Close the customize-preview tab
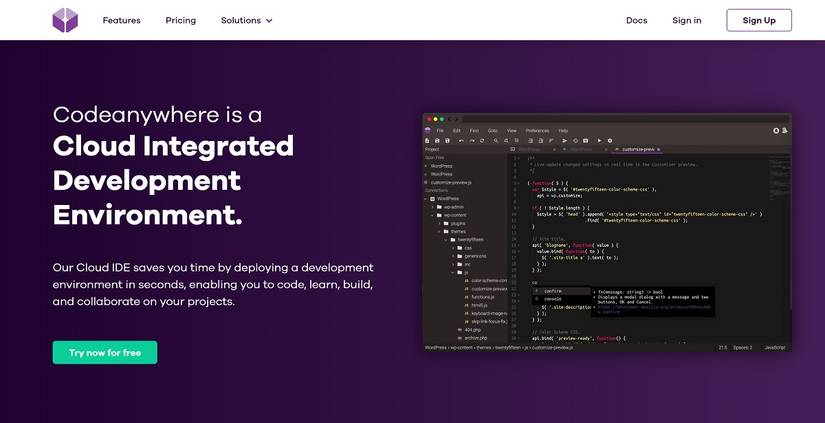825x423 pixels. pos(658,149)
